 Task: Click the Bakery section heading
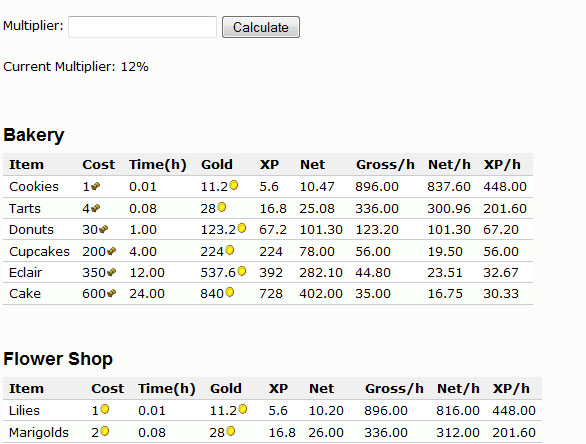coord(34,135)
